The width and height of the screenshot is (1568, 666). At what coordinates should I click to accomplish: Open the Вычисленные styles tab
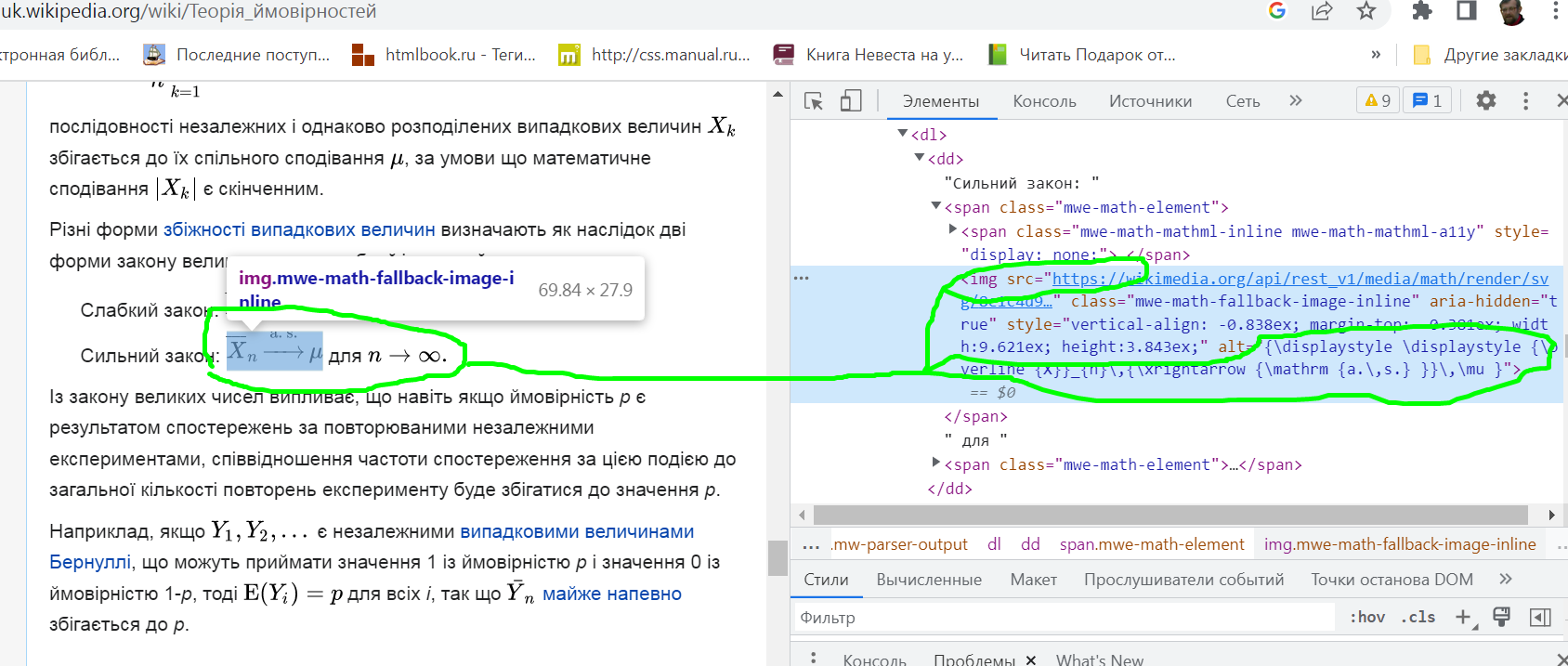pos(929,580)
